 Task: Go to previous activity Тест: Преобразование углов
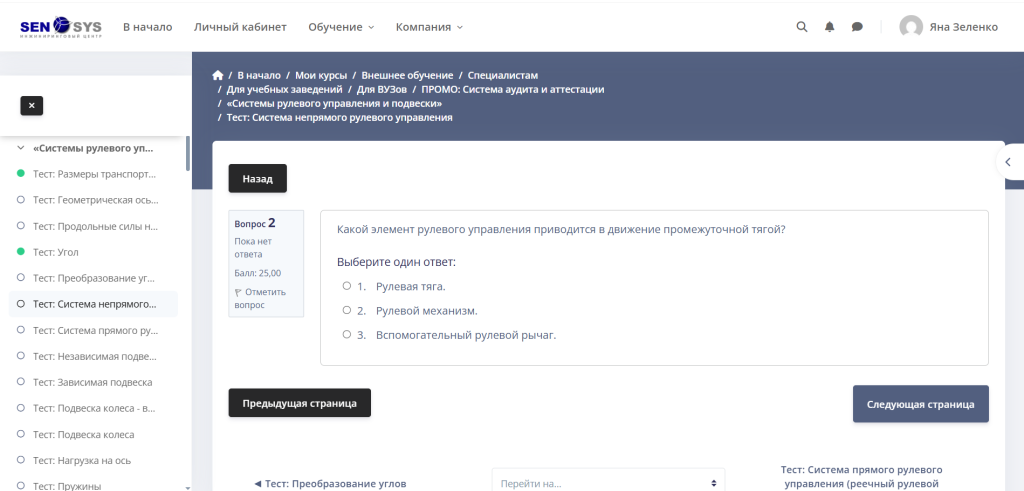pos(330,484)
